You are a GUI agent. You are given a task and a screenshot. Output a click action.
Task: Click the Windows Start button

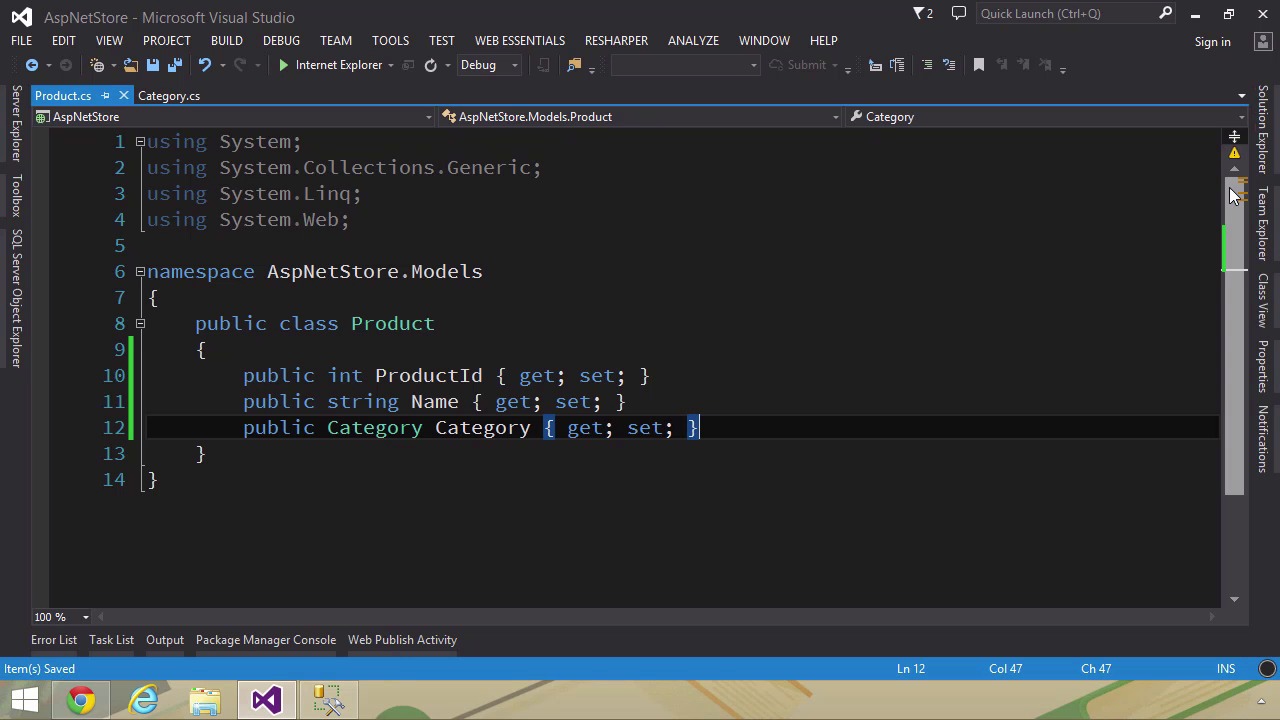[x=24, y=700]
